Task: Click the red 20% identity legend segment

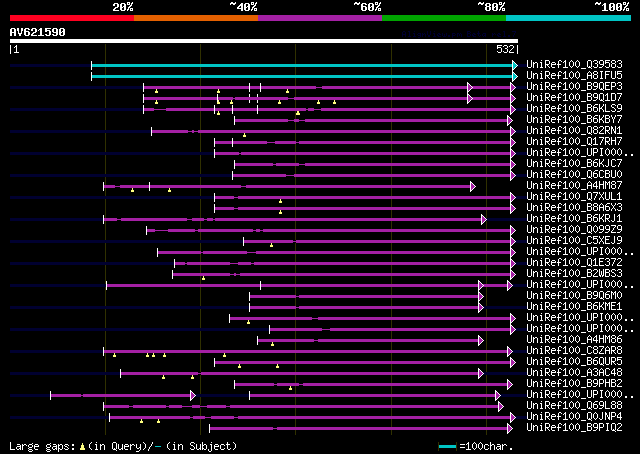Action: click(72, 18)
